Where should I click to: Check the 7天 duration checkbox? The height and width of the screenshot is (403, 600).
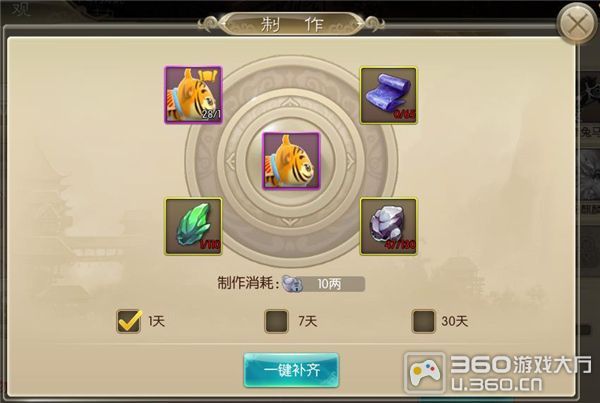tap(276, 321)
